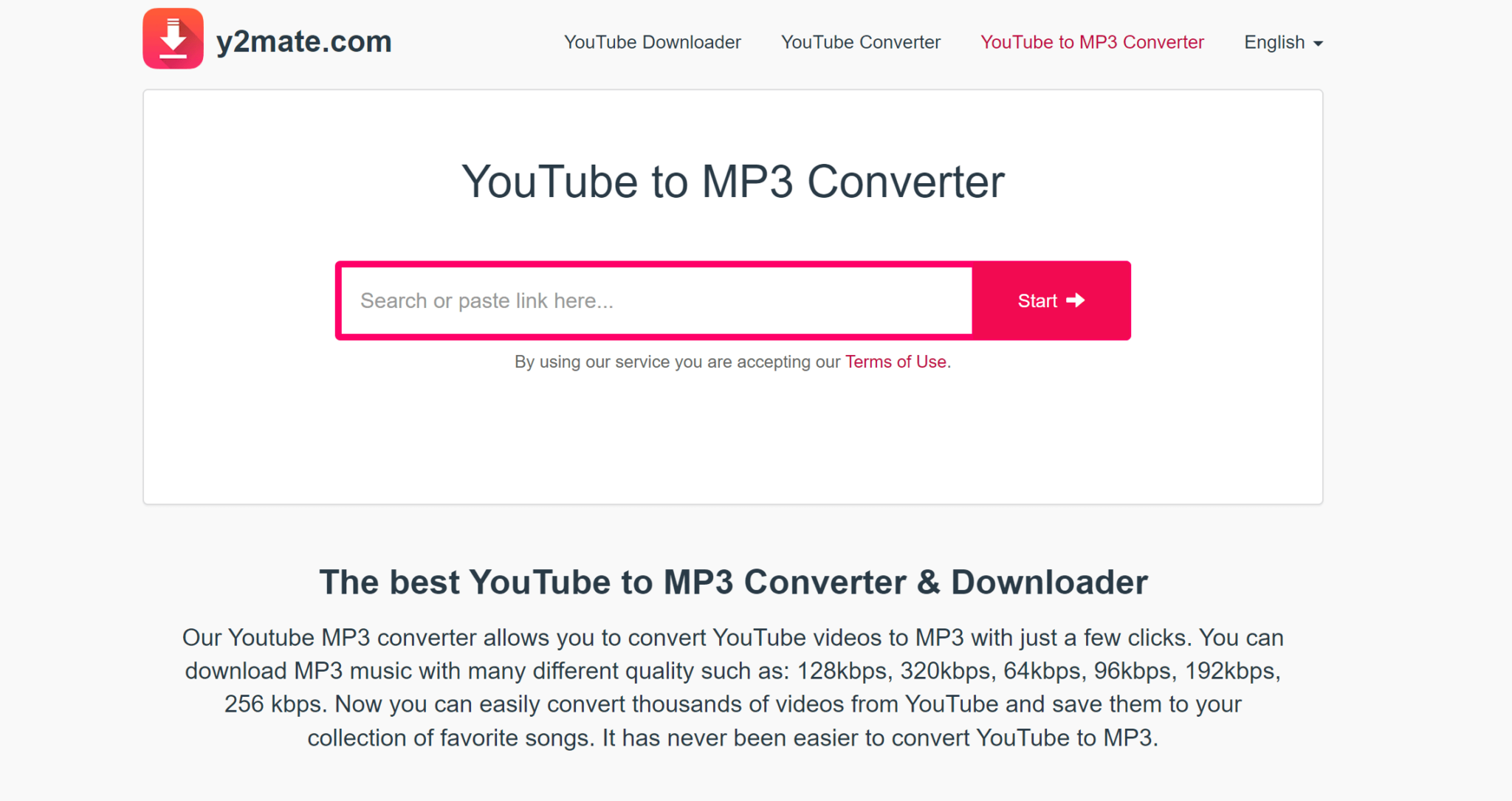Click the navigation English dropdown
Image resolution: width=1512 pixels, height=801 pixels.
click(1287, 42)
